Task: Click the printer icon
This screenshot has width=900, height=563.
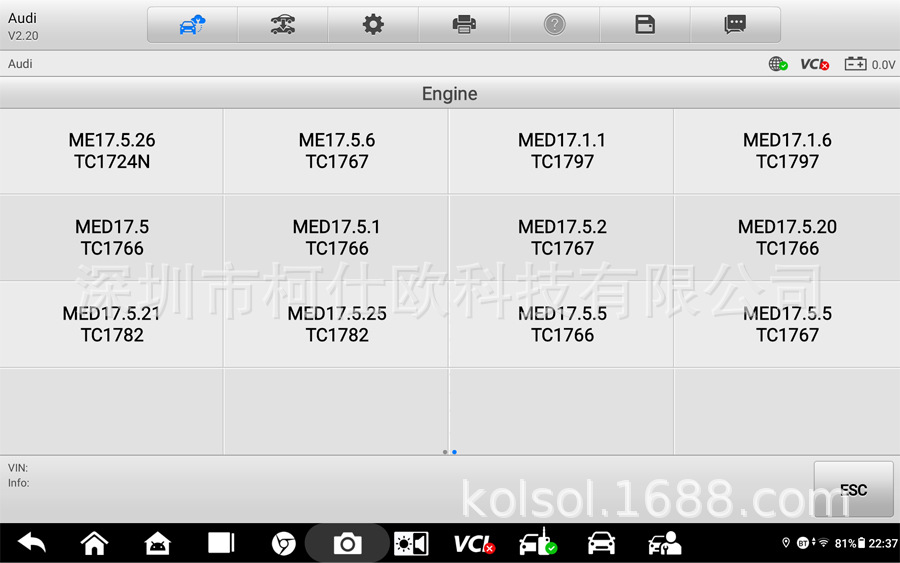Action: tap(464, 25)
